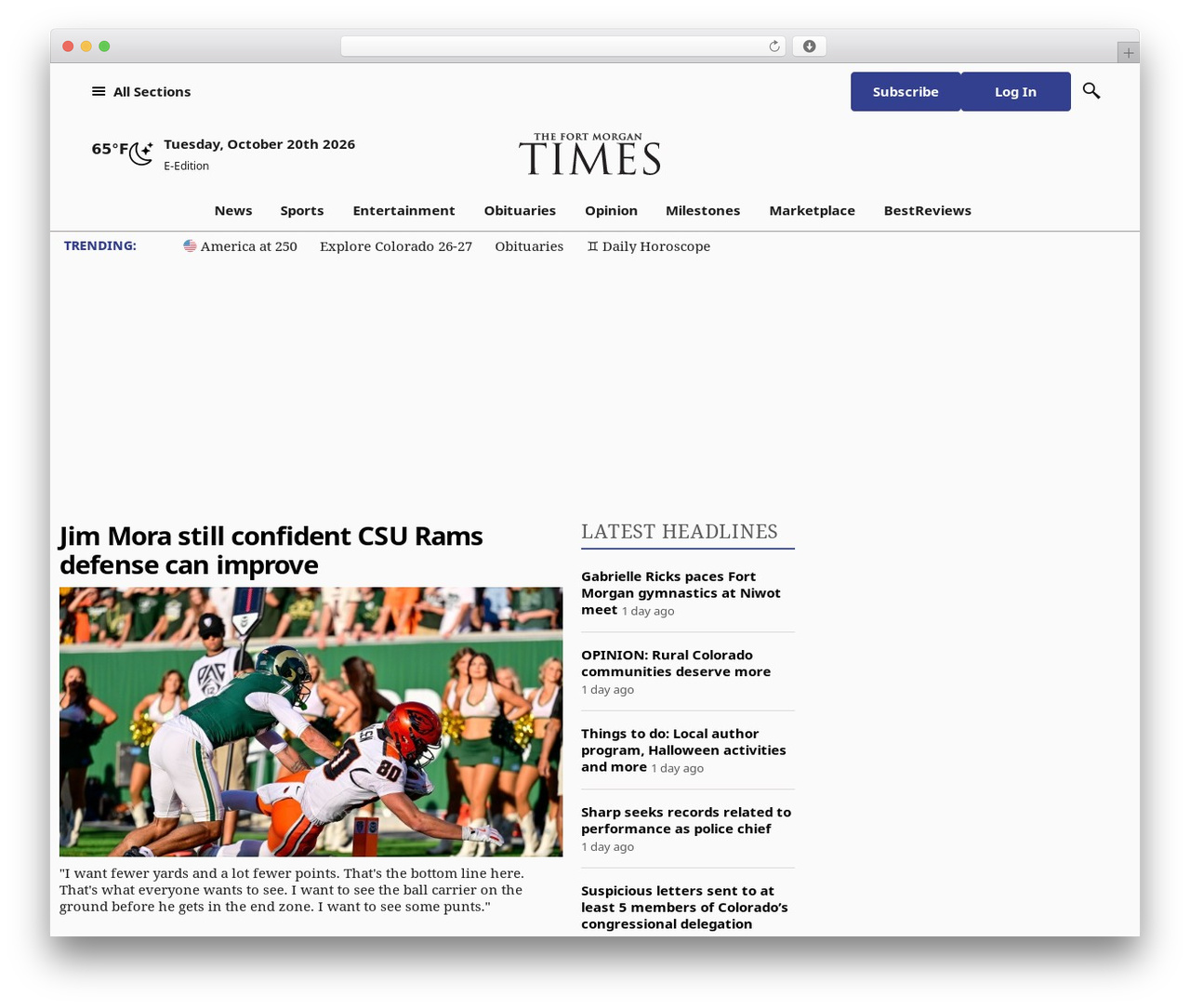Open the Fort Morgan Times logo

point(589,153)
